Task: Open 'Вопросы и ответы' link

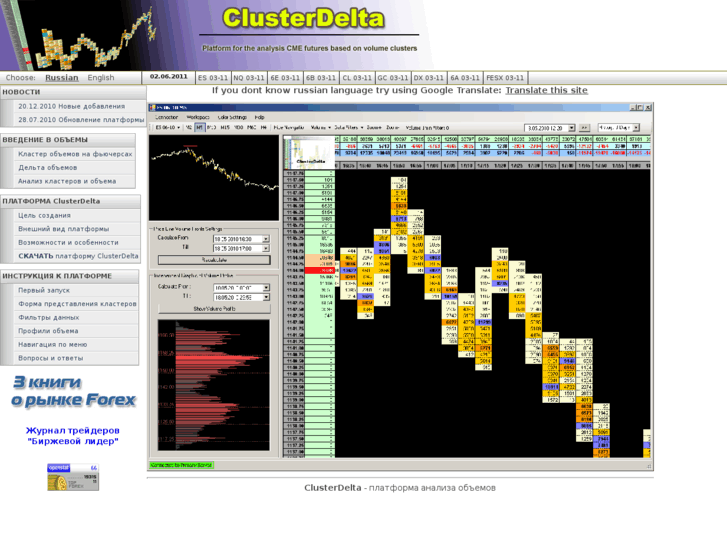Action: click(x=51, y=358)
